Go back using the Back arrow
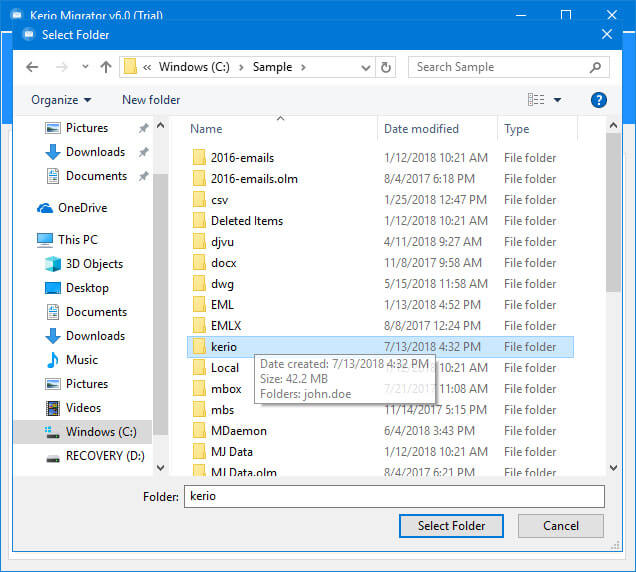636x572 pixels. 32,67
